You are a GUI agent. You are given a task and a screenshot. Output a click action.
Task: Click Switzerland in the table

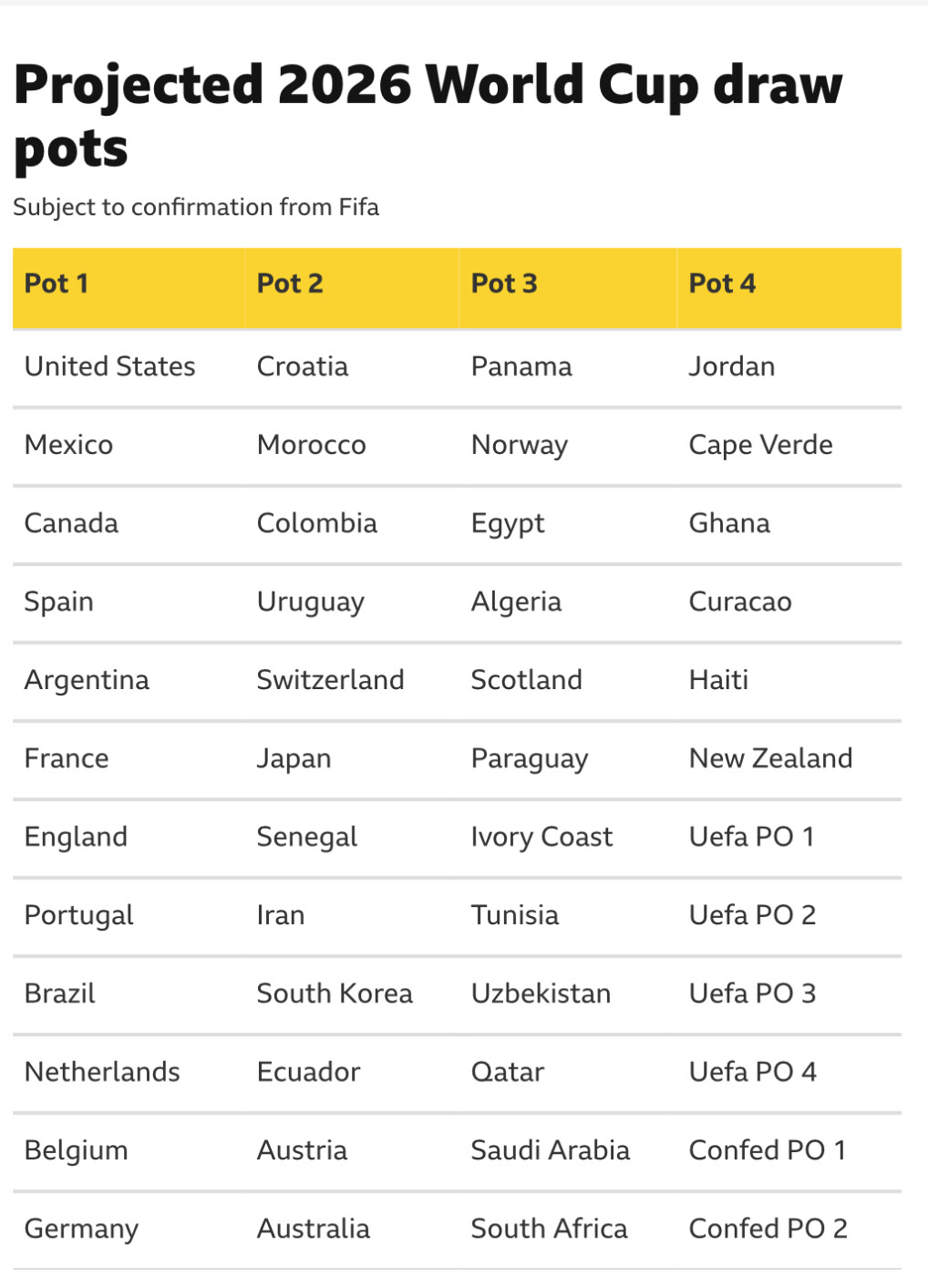click(330, 680)
